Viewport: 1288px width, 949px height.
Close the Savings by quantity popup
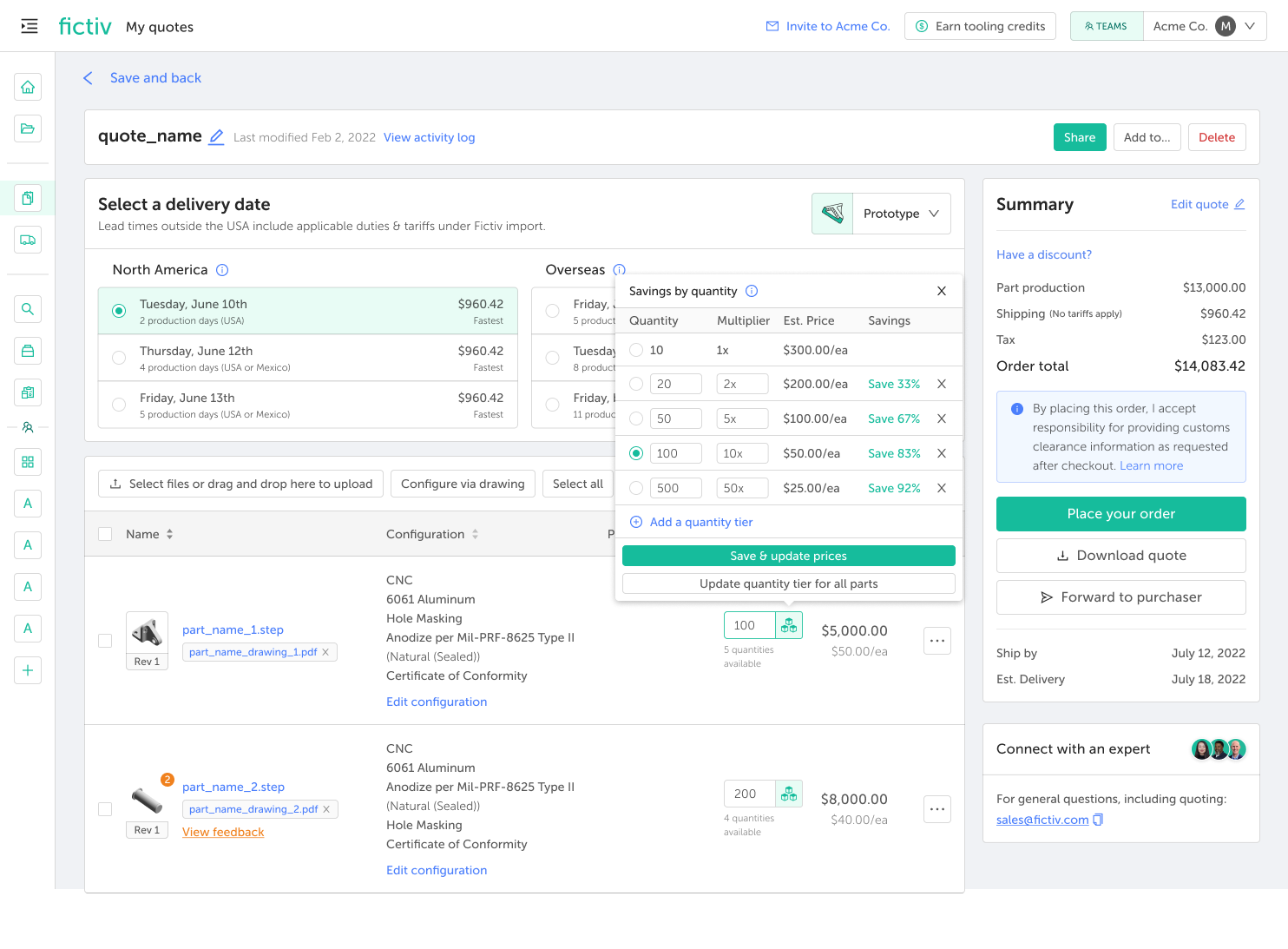pos(942,291)
